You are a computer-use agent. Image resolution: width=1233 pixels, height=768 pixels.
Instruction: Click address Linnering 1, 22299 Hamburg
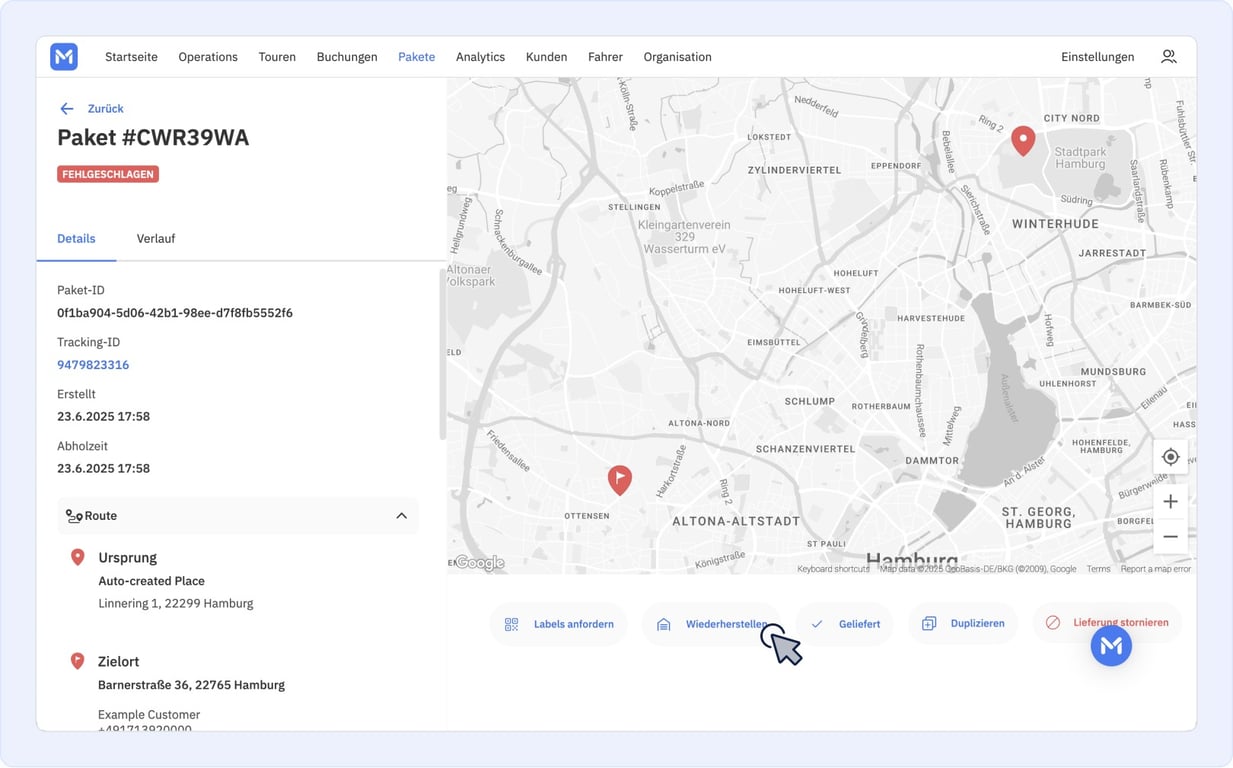[175, 604]
